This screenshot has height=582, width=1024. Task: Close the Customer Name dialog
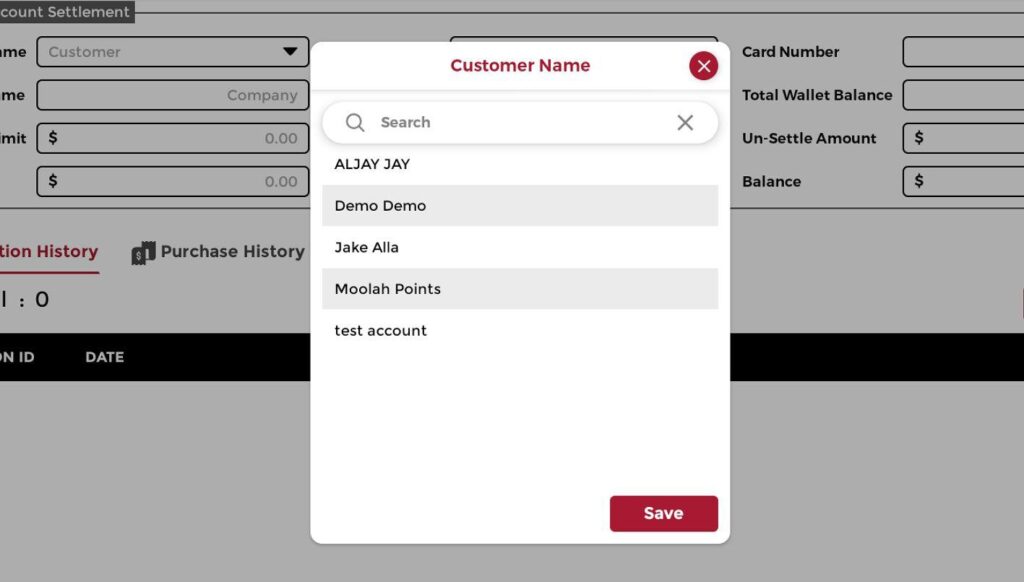pyautogui.click(x=704, y=66)
